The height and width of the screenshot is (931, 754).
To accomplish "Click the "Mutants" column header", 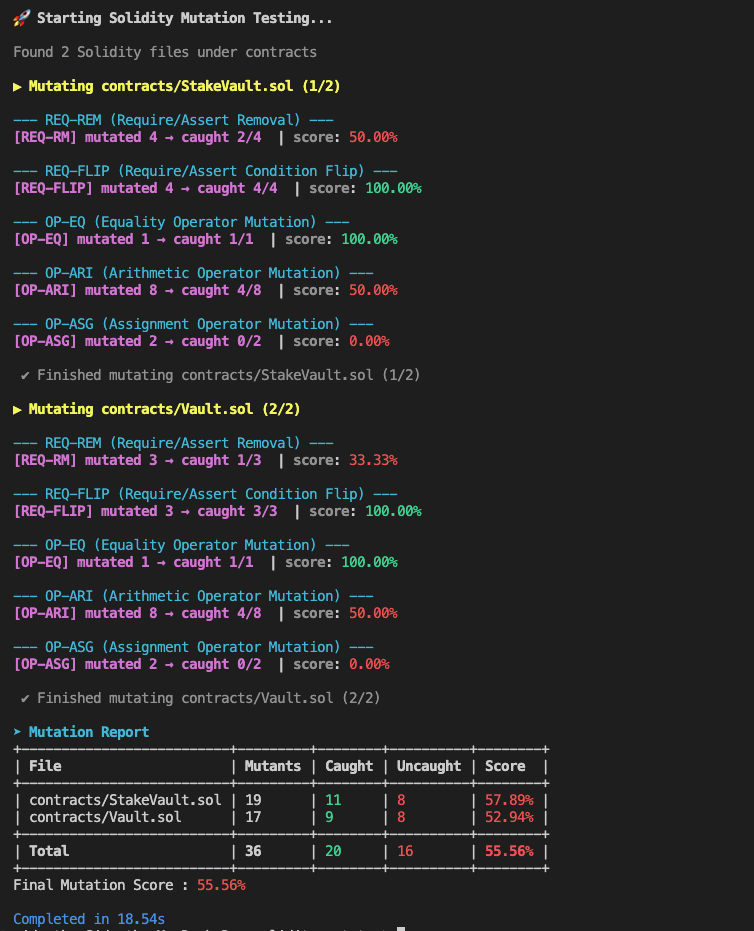I will 273,767.
